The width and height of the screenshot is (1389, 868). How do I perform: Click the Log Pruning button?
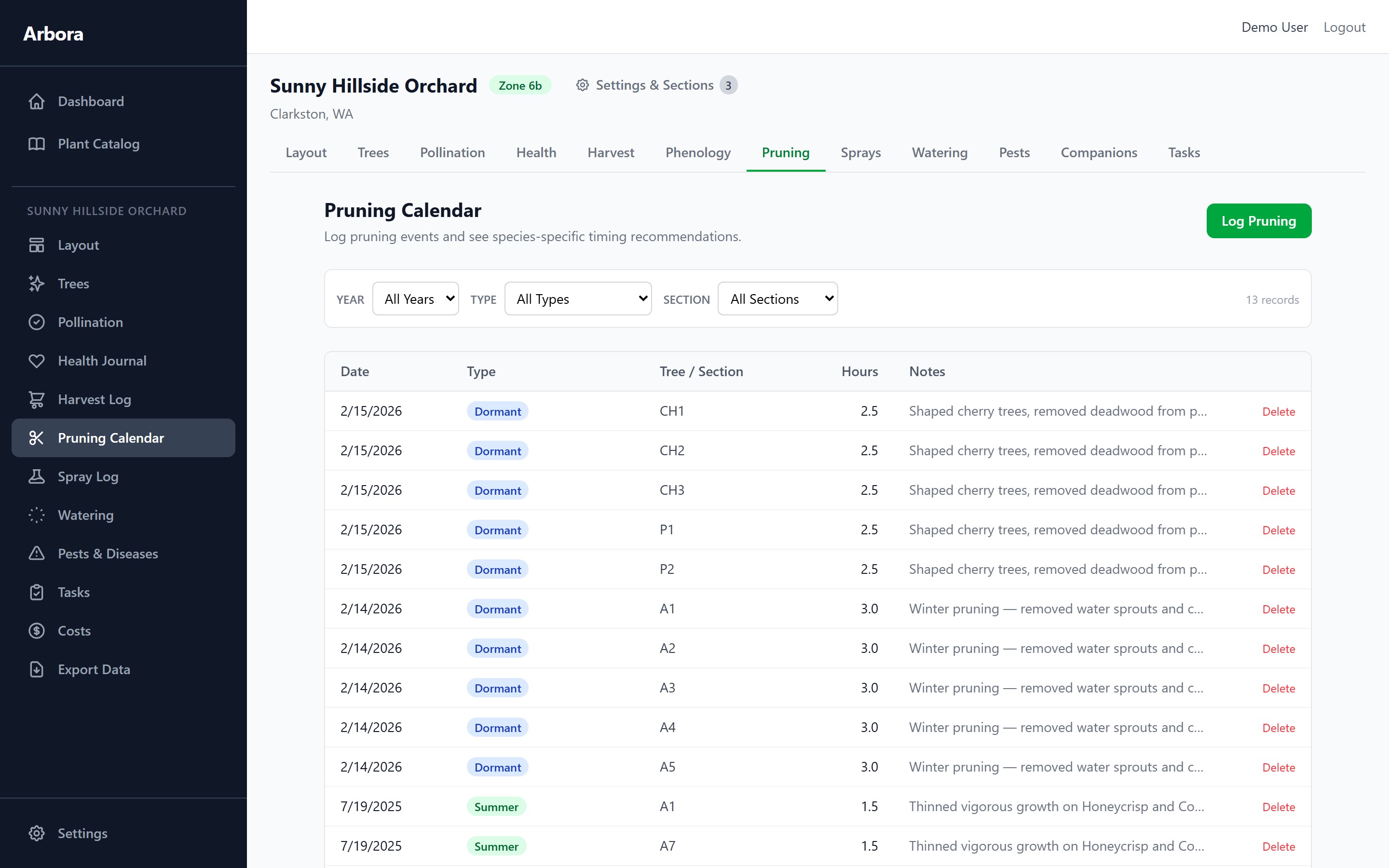[1258, 220]
